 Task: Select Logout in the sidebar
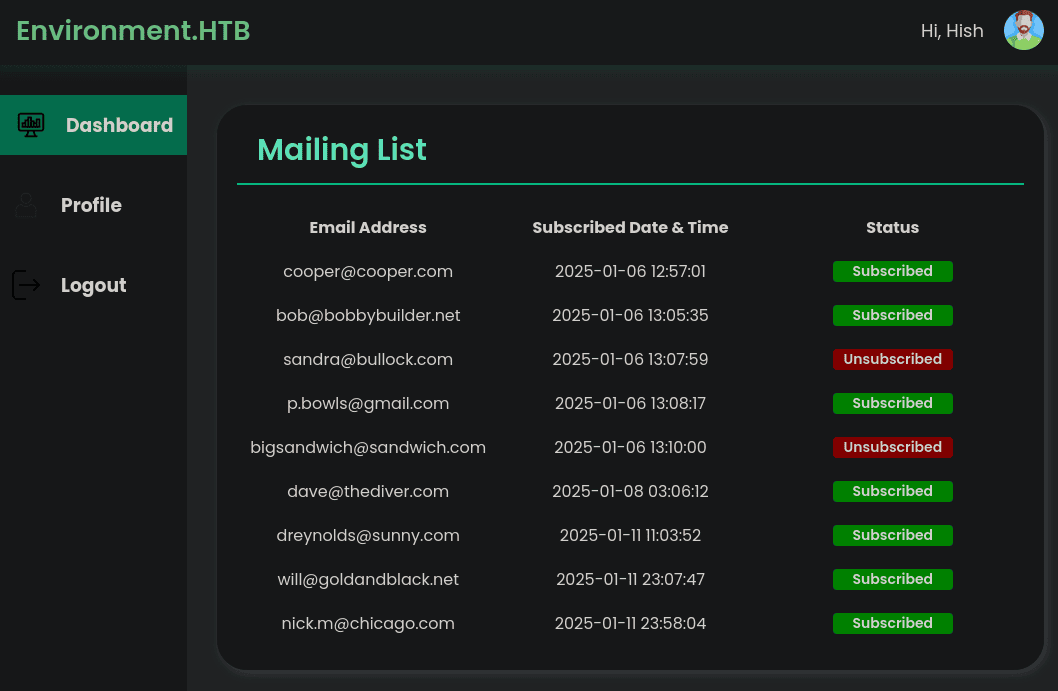(93, 285)
